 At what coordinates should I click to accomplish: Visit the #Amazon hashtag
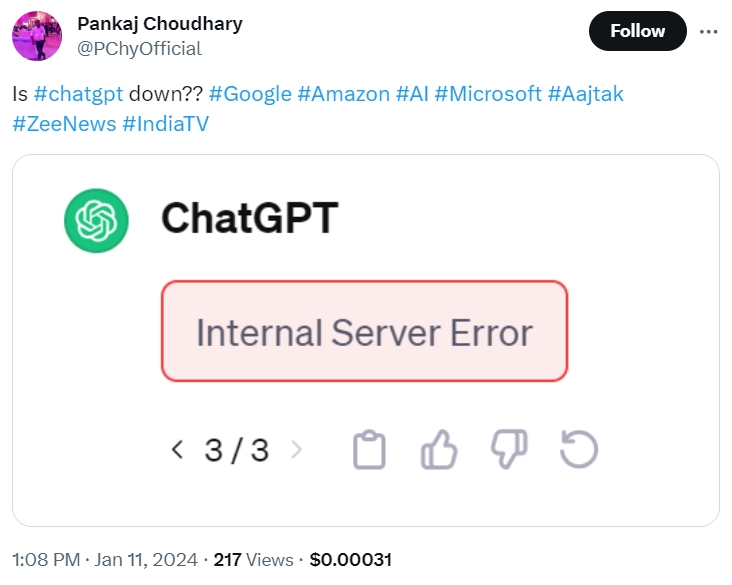point(343,94)
